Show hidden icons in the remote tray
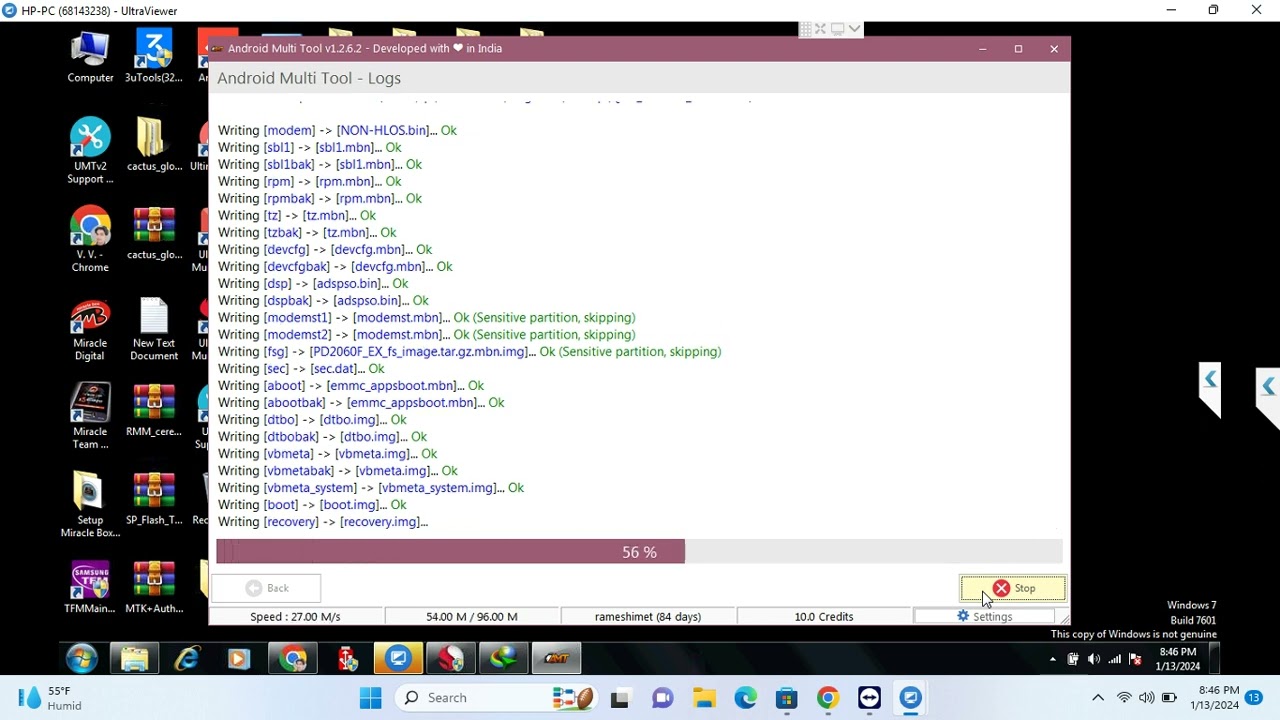The image size is (1280, 720). point(1052,659)
